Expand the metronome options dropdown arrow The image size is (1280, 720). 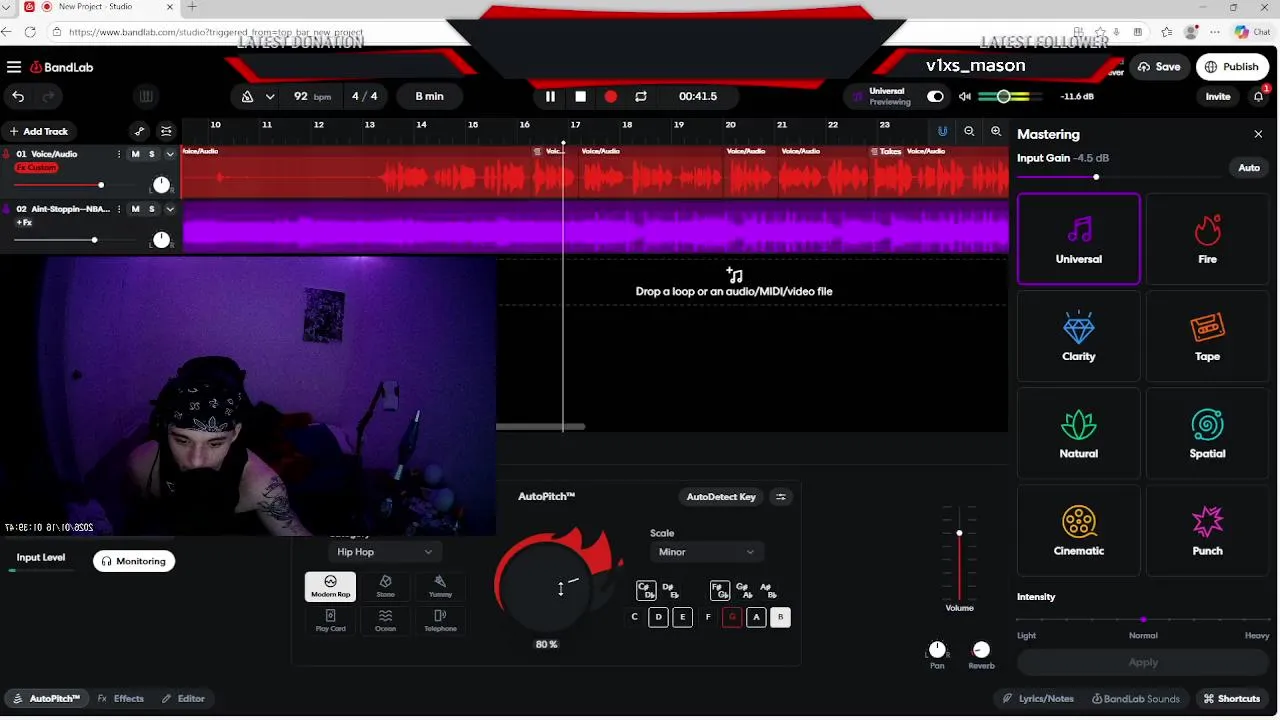click(x=270, y=96)
